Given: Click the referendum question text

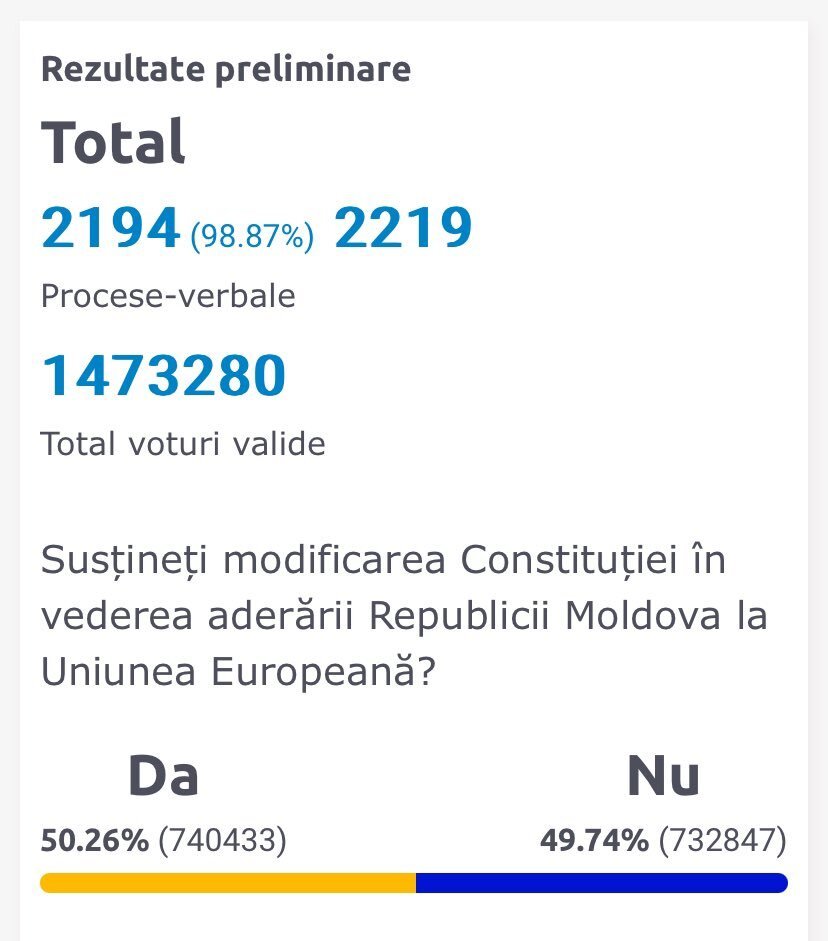Looking at the screenshot, I should 404,616.
